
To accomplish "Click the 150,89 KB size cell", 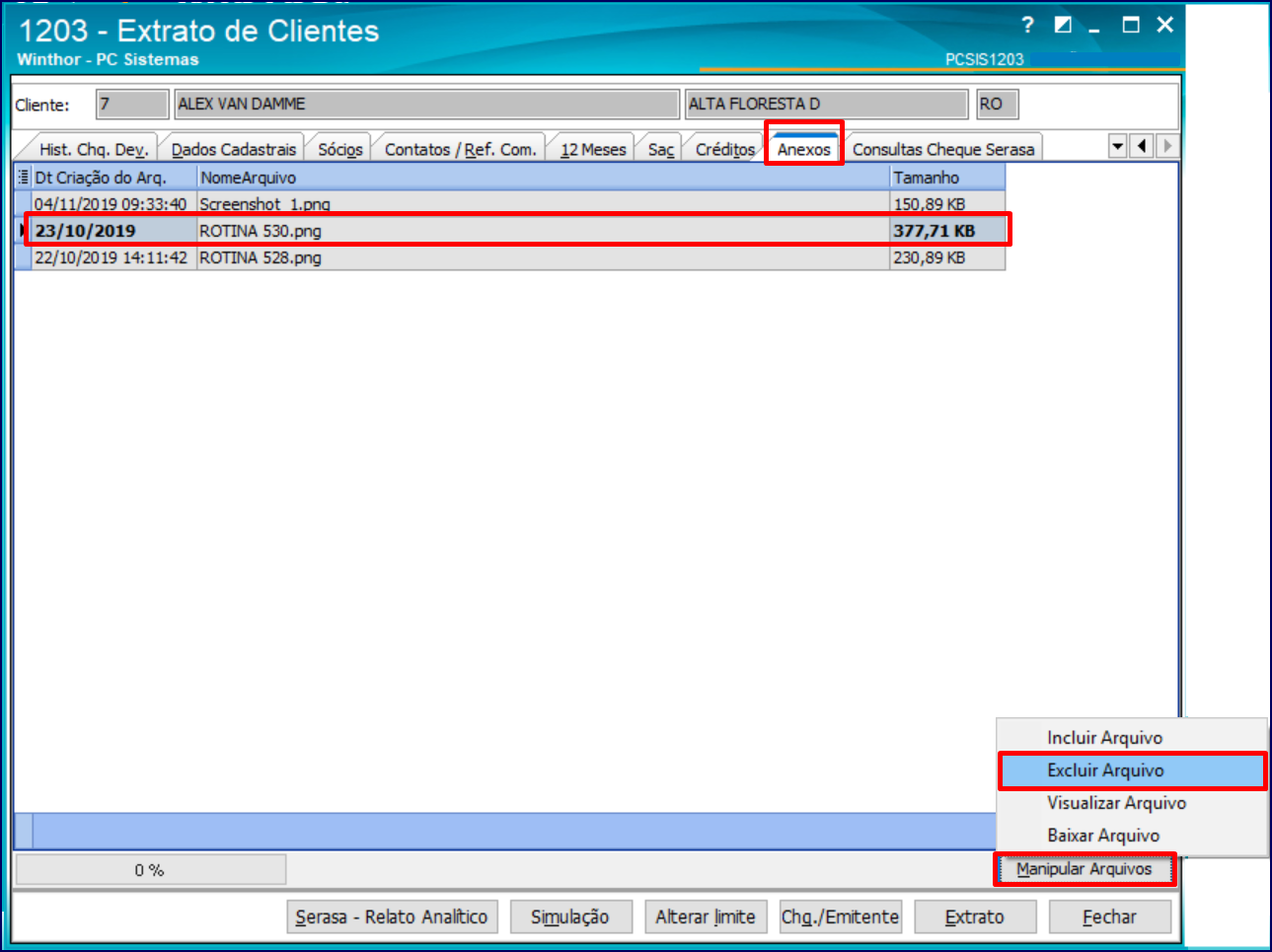I will click(x=946, y=203).
